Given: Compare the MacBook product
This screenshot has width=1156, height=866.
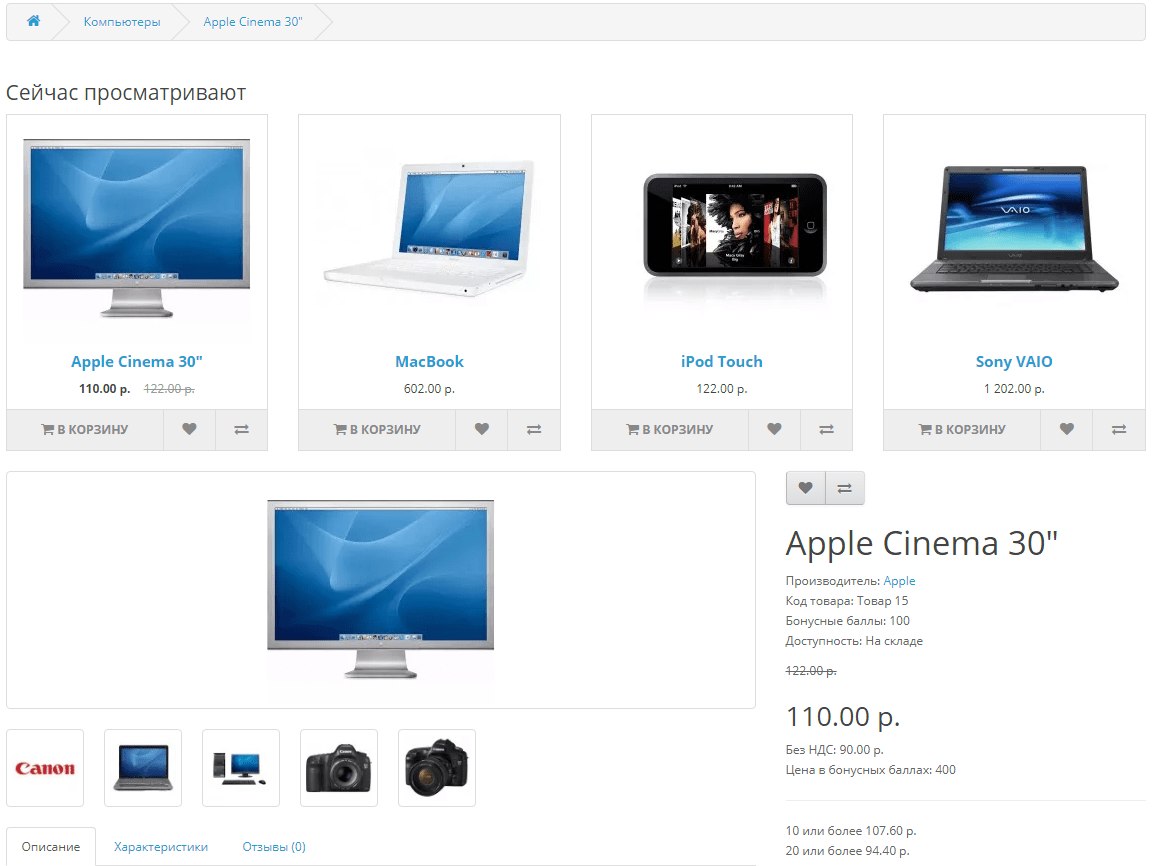Looking at the screenshot, I should pos(534,429).
